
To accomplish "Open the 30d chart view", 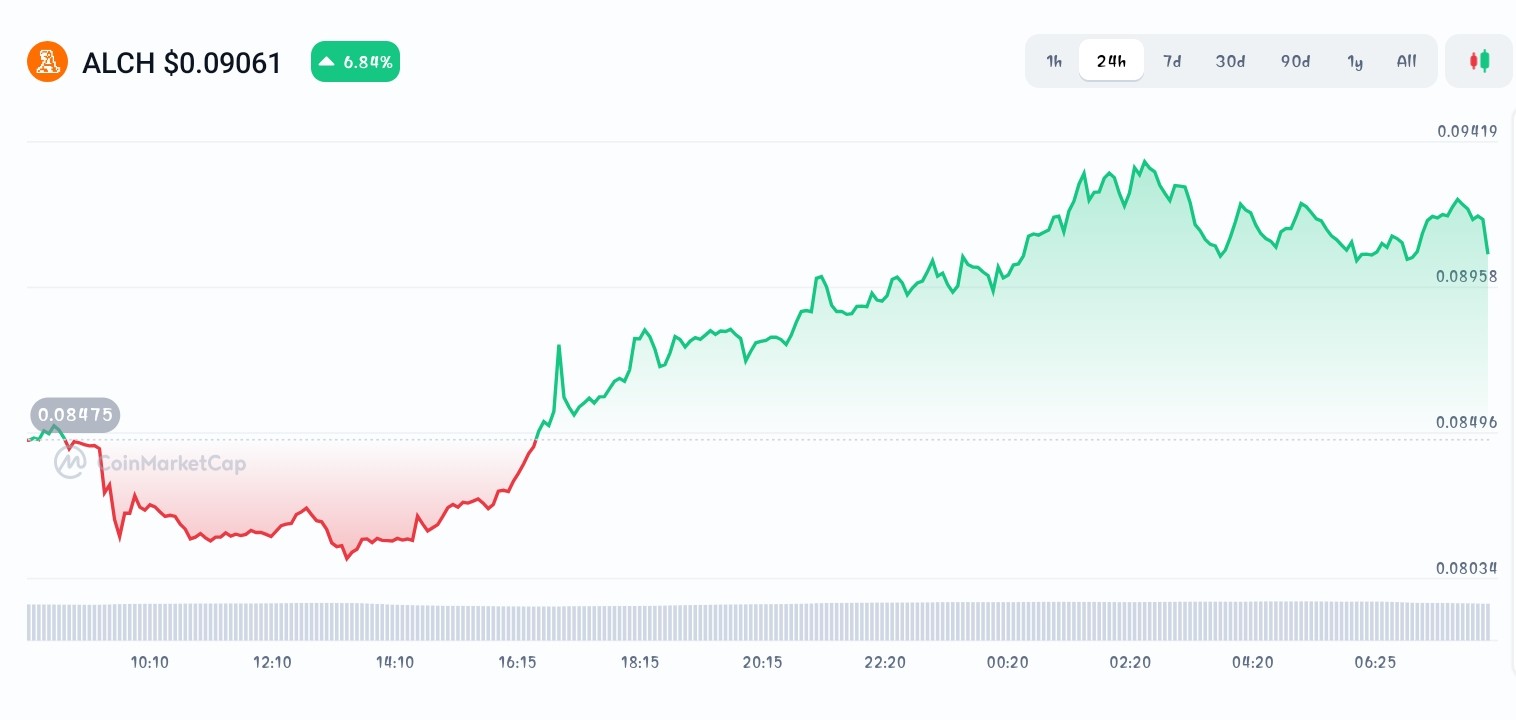I will coord(1230,61).
